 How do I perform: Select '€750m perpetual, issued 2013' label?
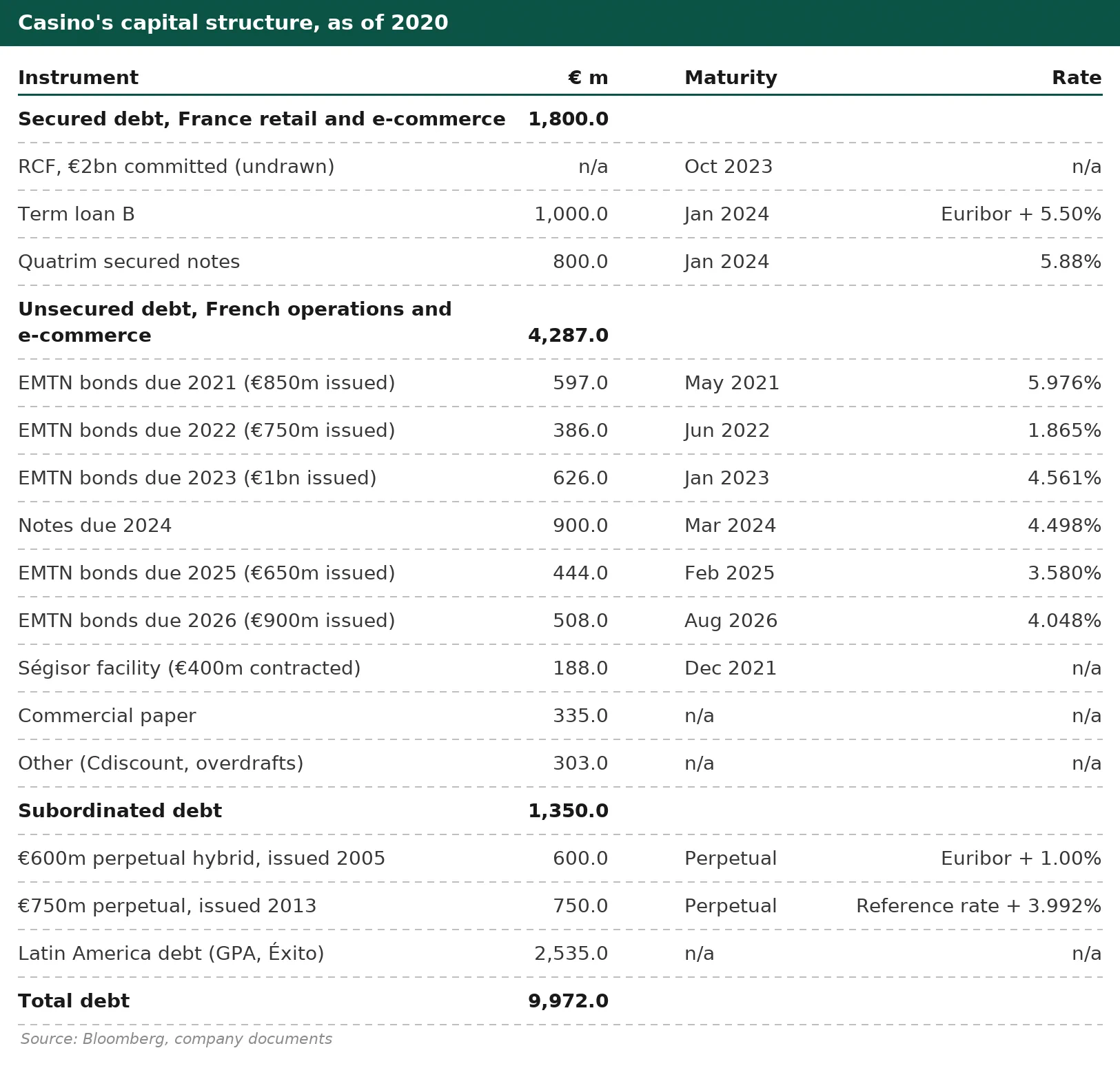coord(167,906)
